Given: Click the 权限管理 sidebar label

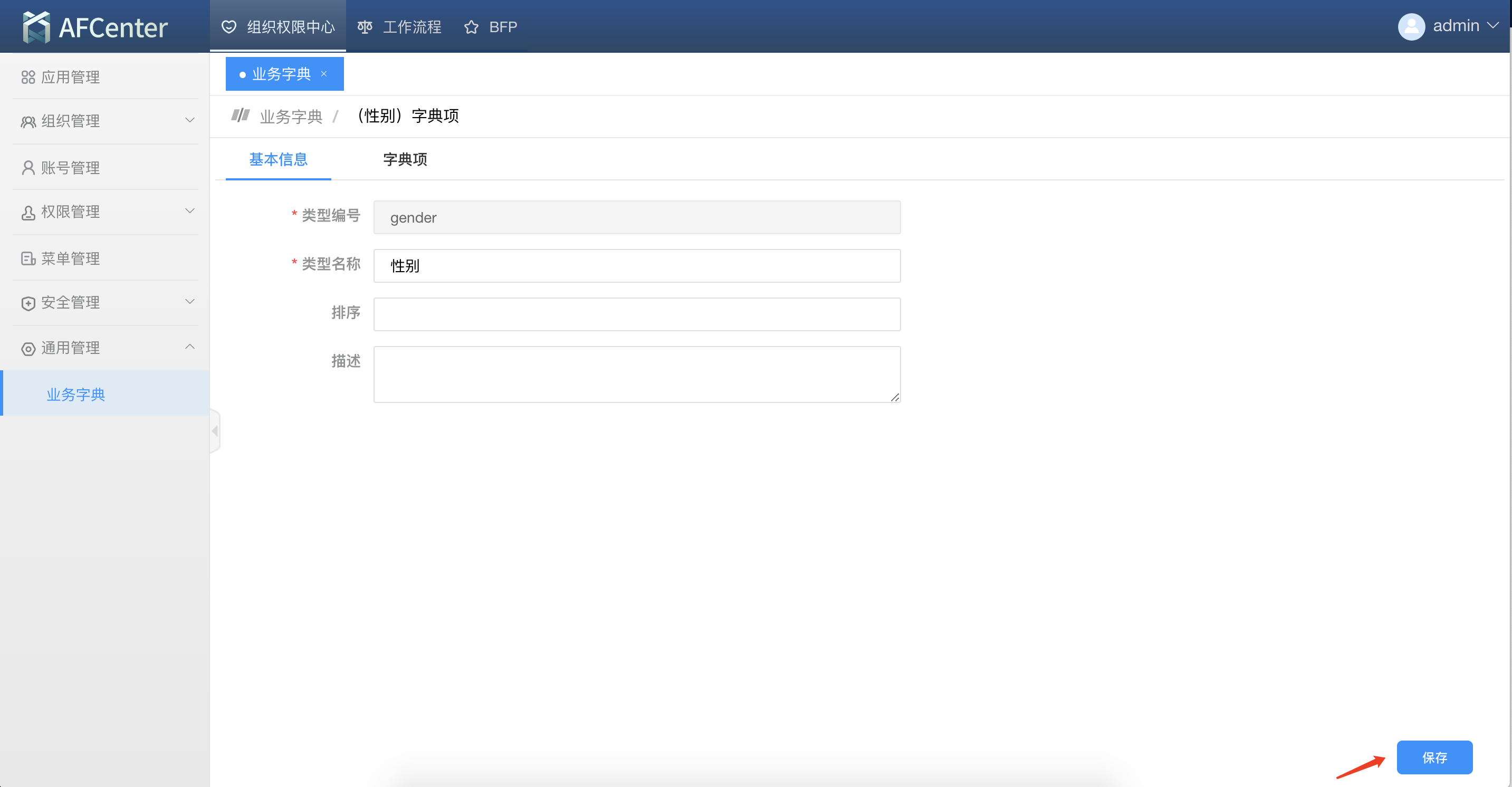Looking at the screenshot, I should pos(71,213).
